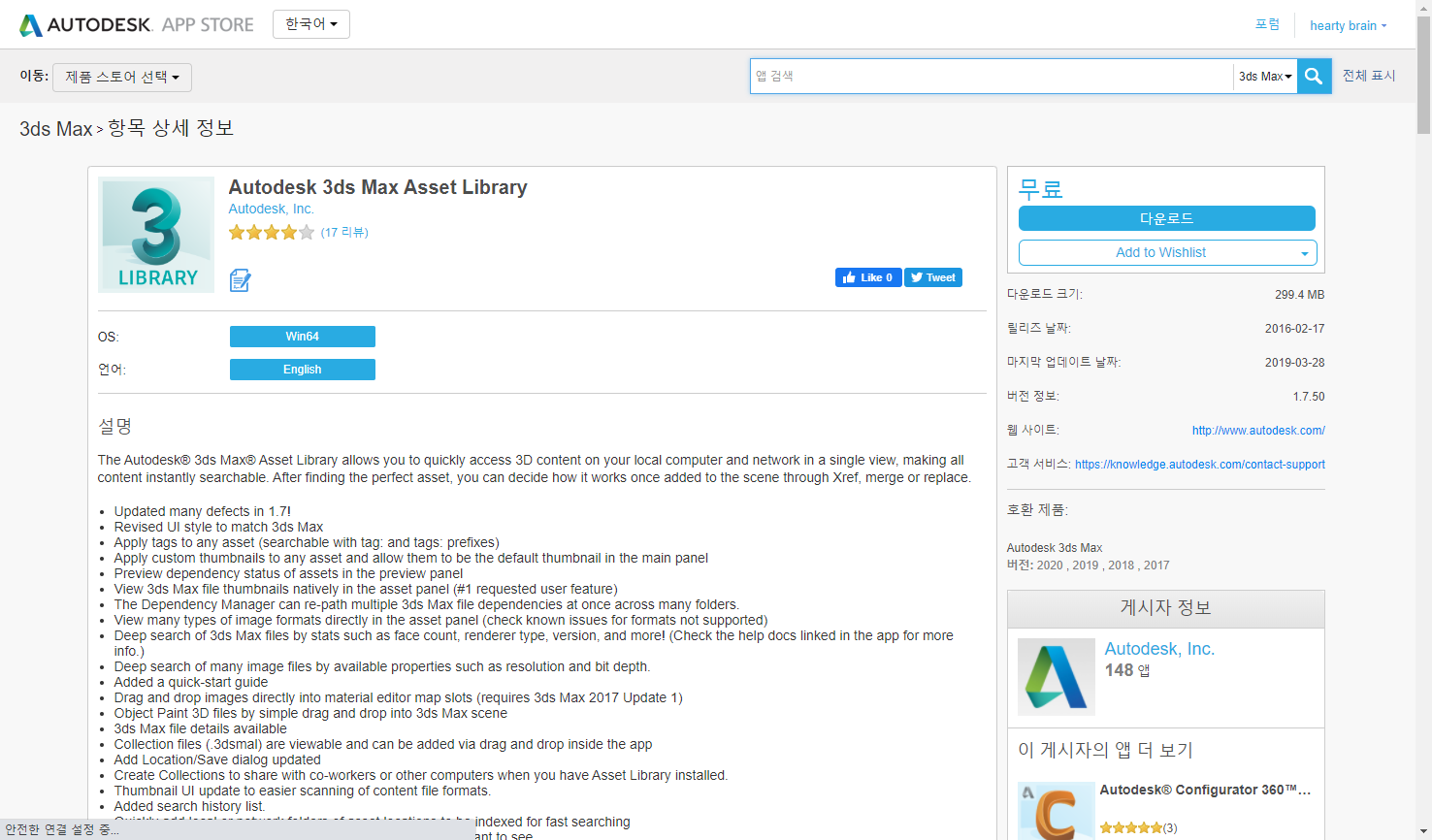The image size is (1432, 840).
Task: Click the Configurator 360 star rating
Action: [x=1131, y=828]
